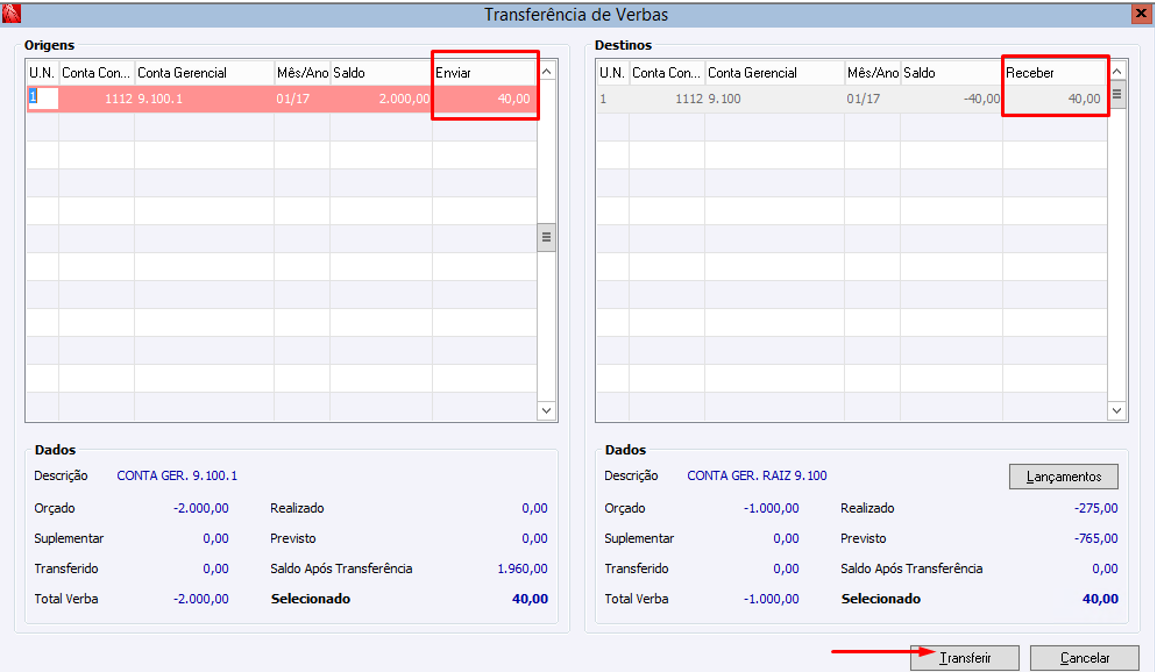Select the Destinos row with account 9.100
The height and width of the screenshot is (672, 1155).
(852, 99)
